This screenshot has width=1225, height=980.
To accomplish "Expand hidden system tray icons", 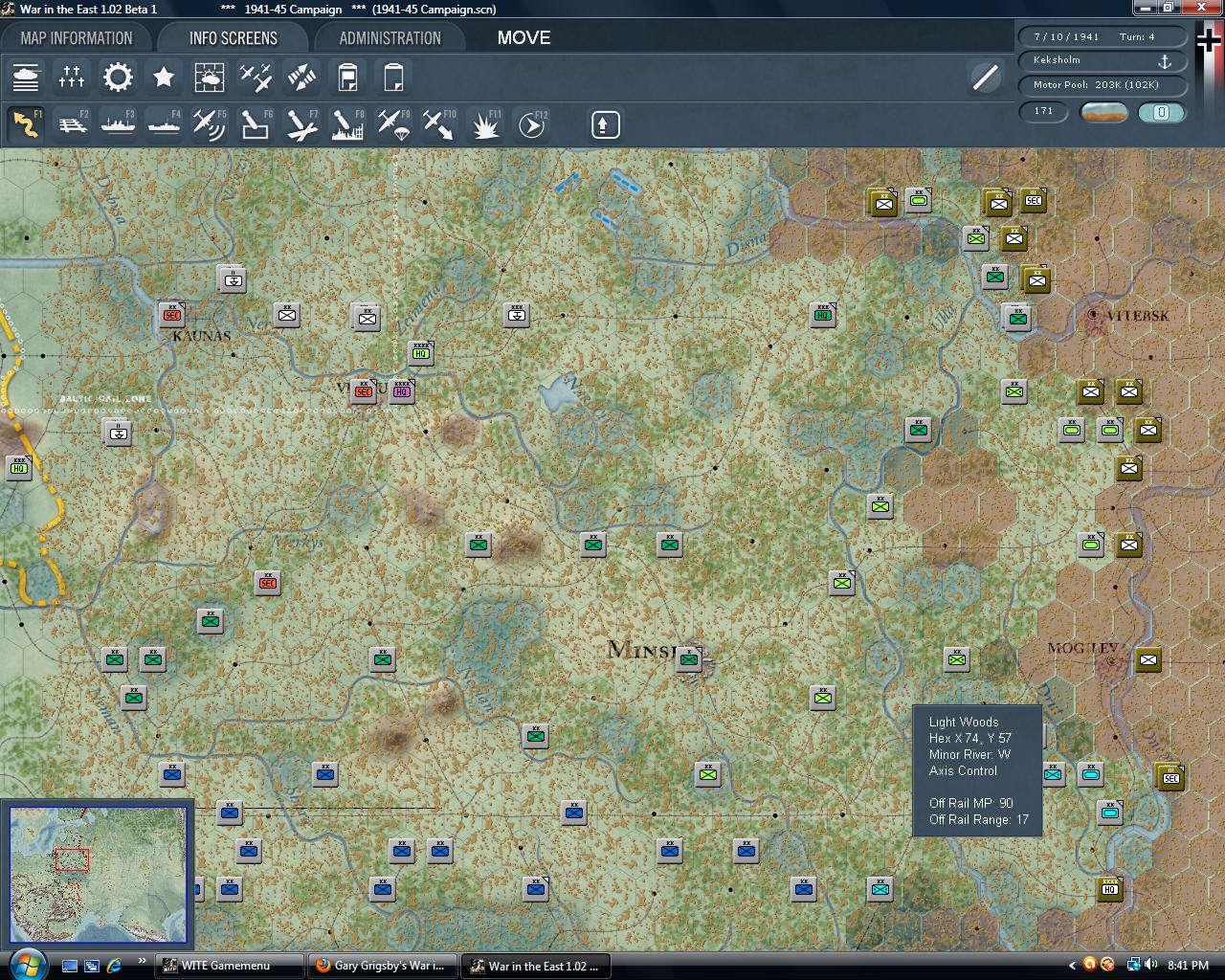I will (x=1072, y=965).
